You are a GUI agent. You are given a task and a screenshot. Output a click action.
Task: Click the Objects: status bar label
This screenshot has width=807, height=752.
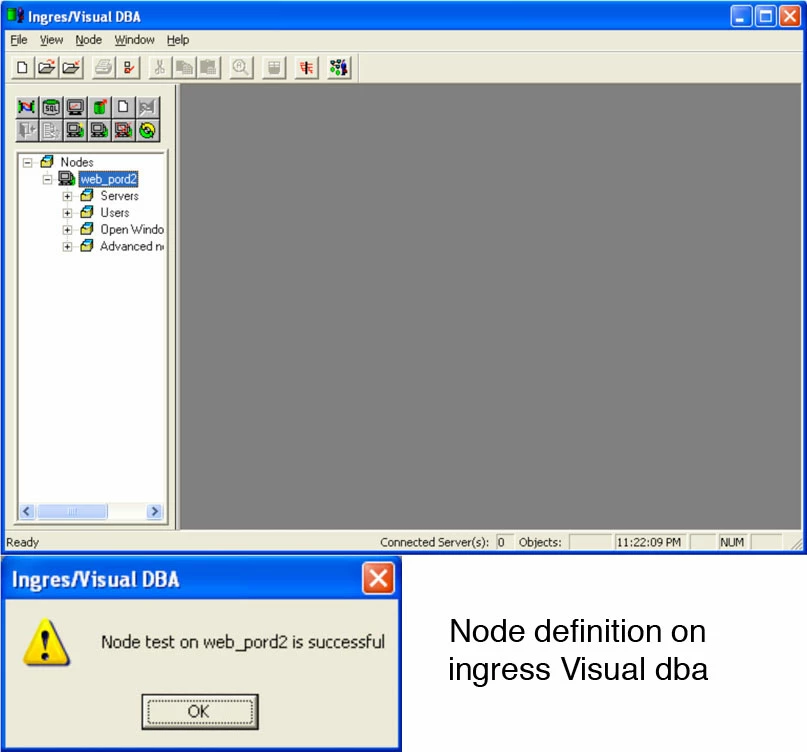click(x=540, y=543)
